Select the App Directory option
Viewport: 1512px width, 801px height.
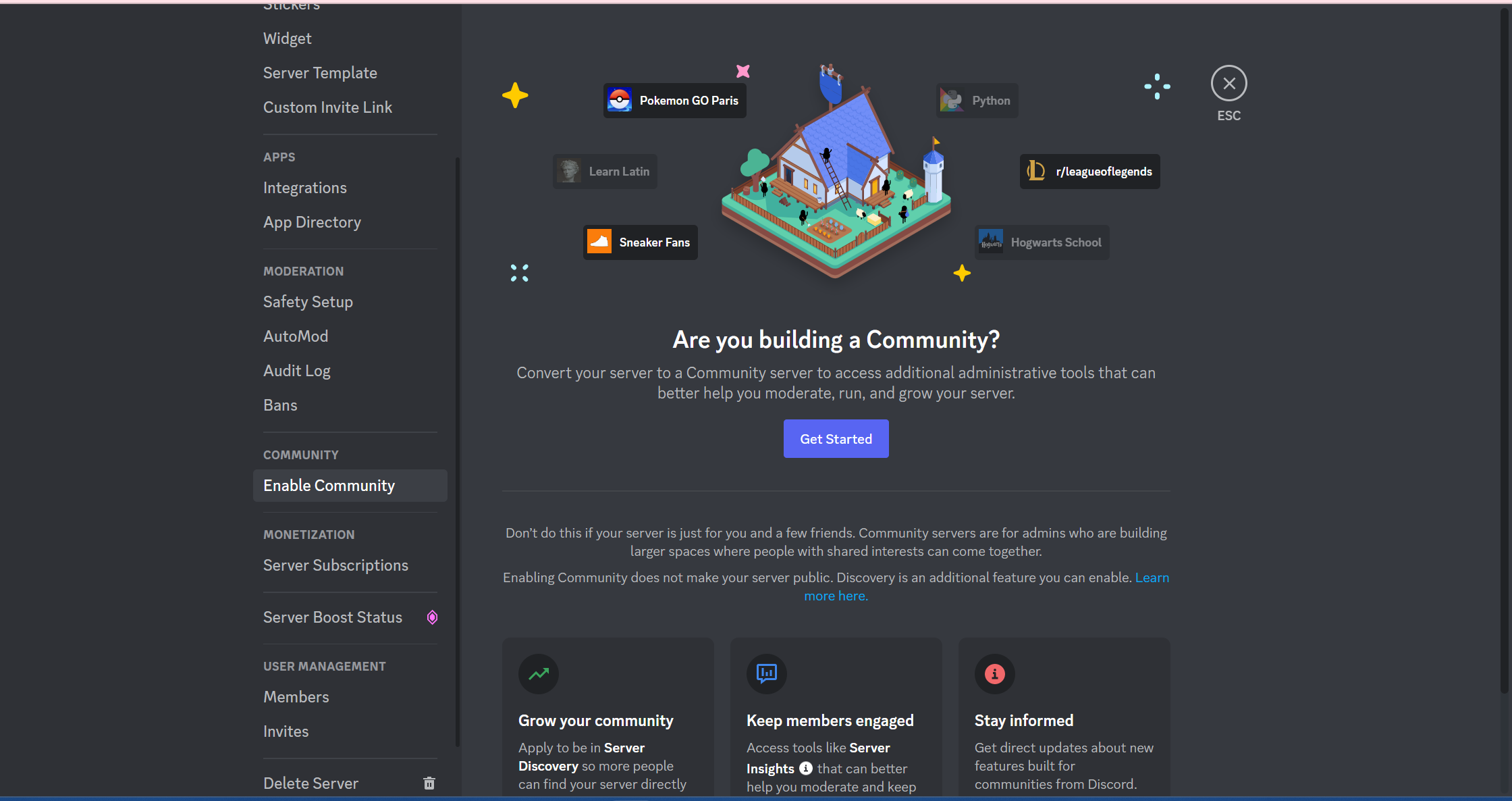[x=311, y=222]
